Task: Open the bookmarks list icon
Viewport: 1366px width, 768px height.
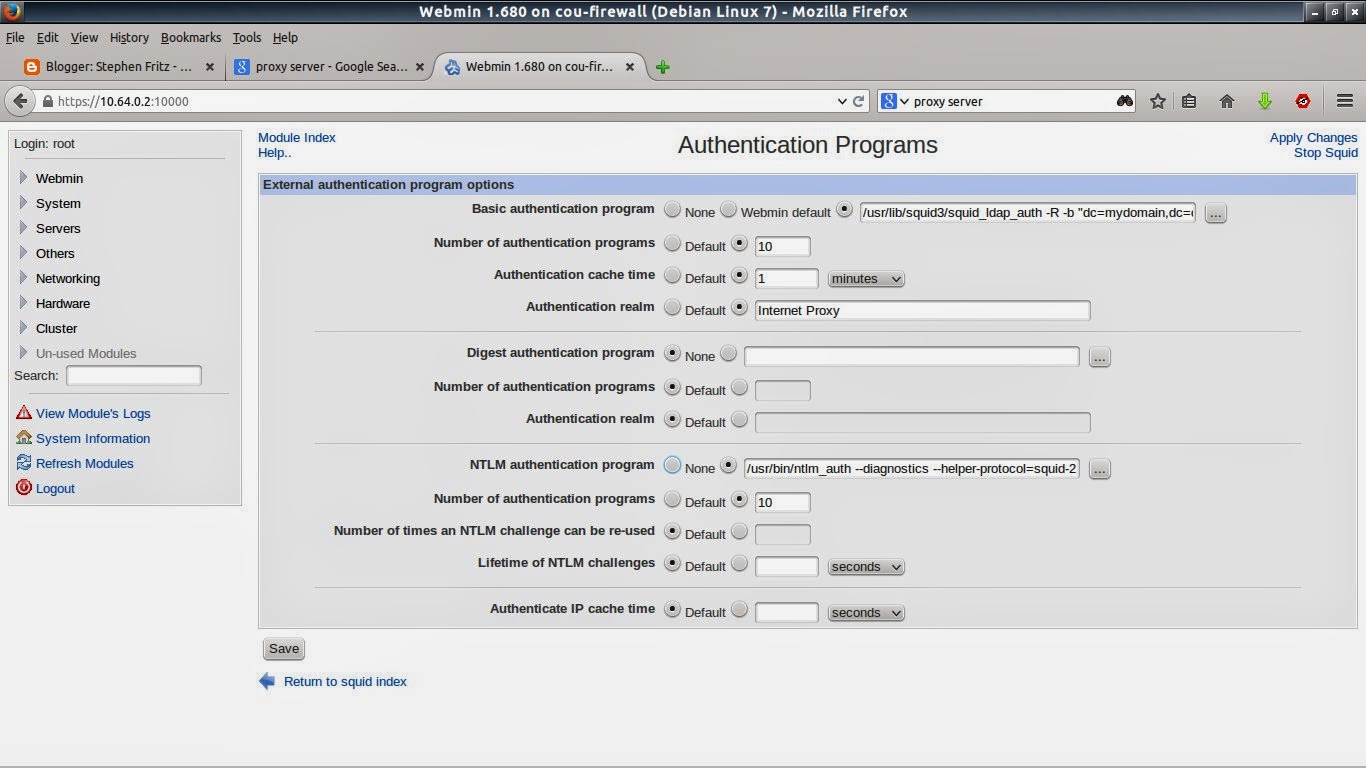Action: [x=1189, y=101]
